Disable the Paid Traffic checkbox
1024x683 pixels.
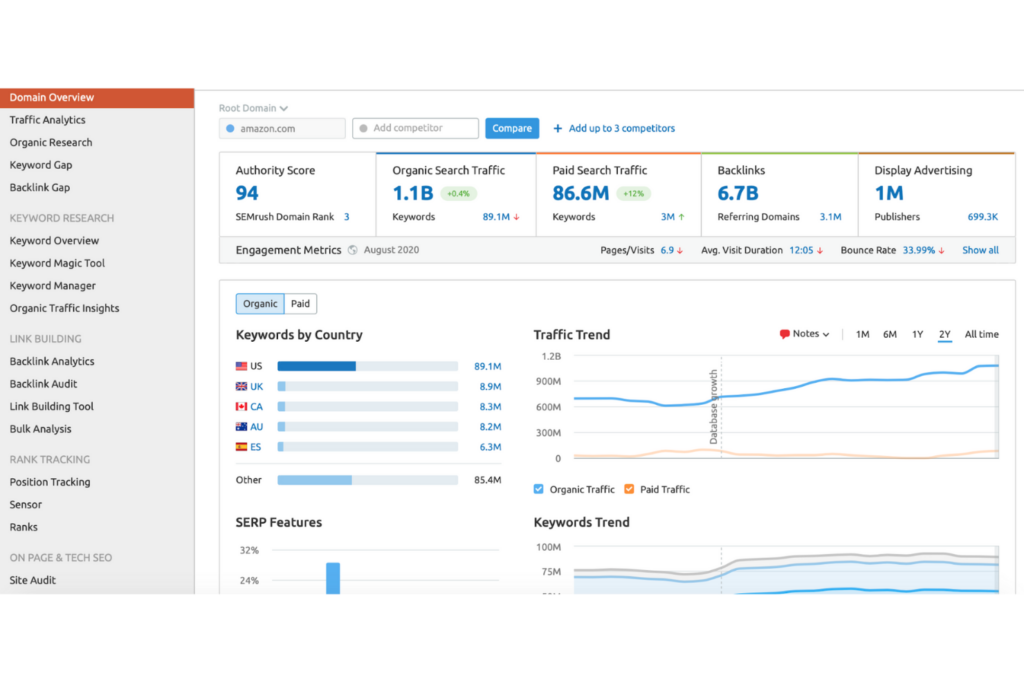coord(628,489)
